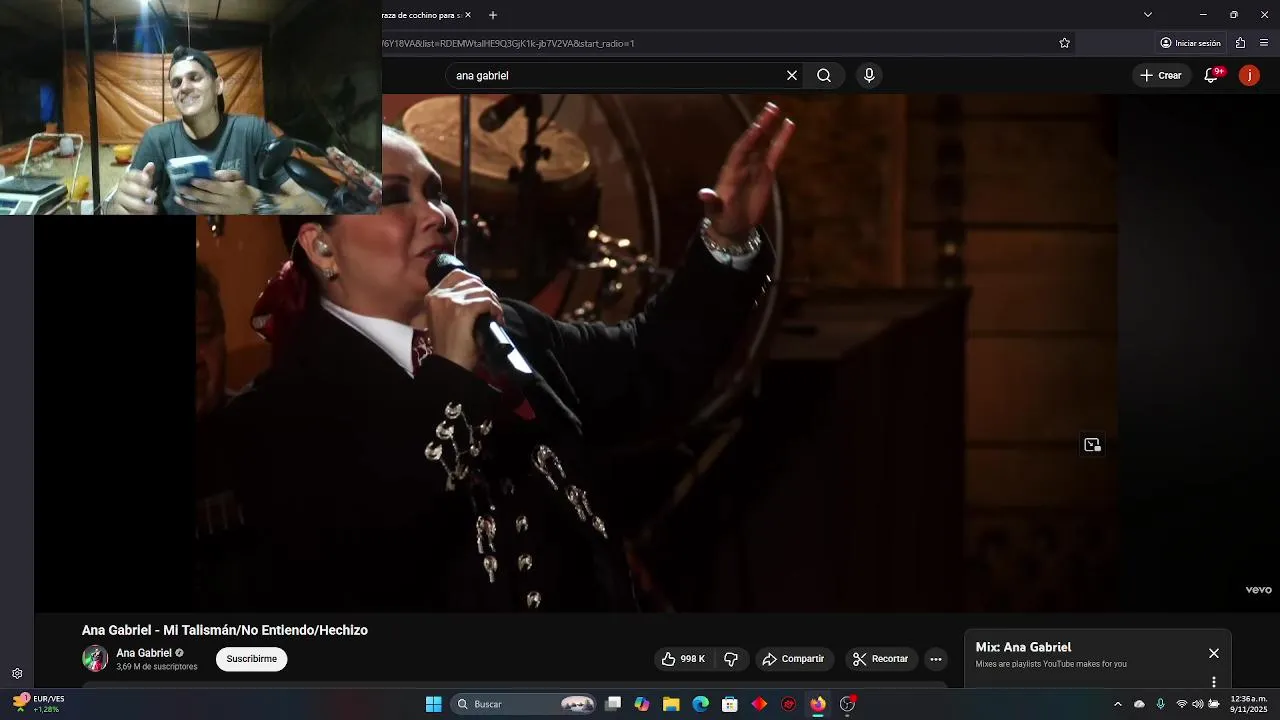Dislike the video

coord(731,659)
